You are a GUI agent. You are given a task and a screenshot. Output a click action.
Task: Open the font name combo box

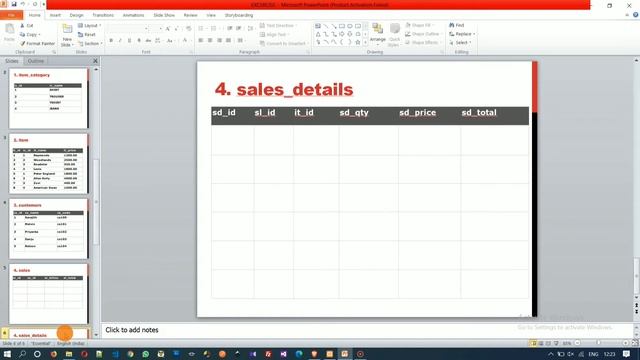point(127,29)
